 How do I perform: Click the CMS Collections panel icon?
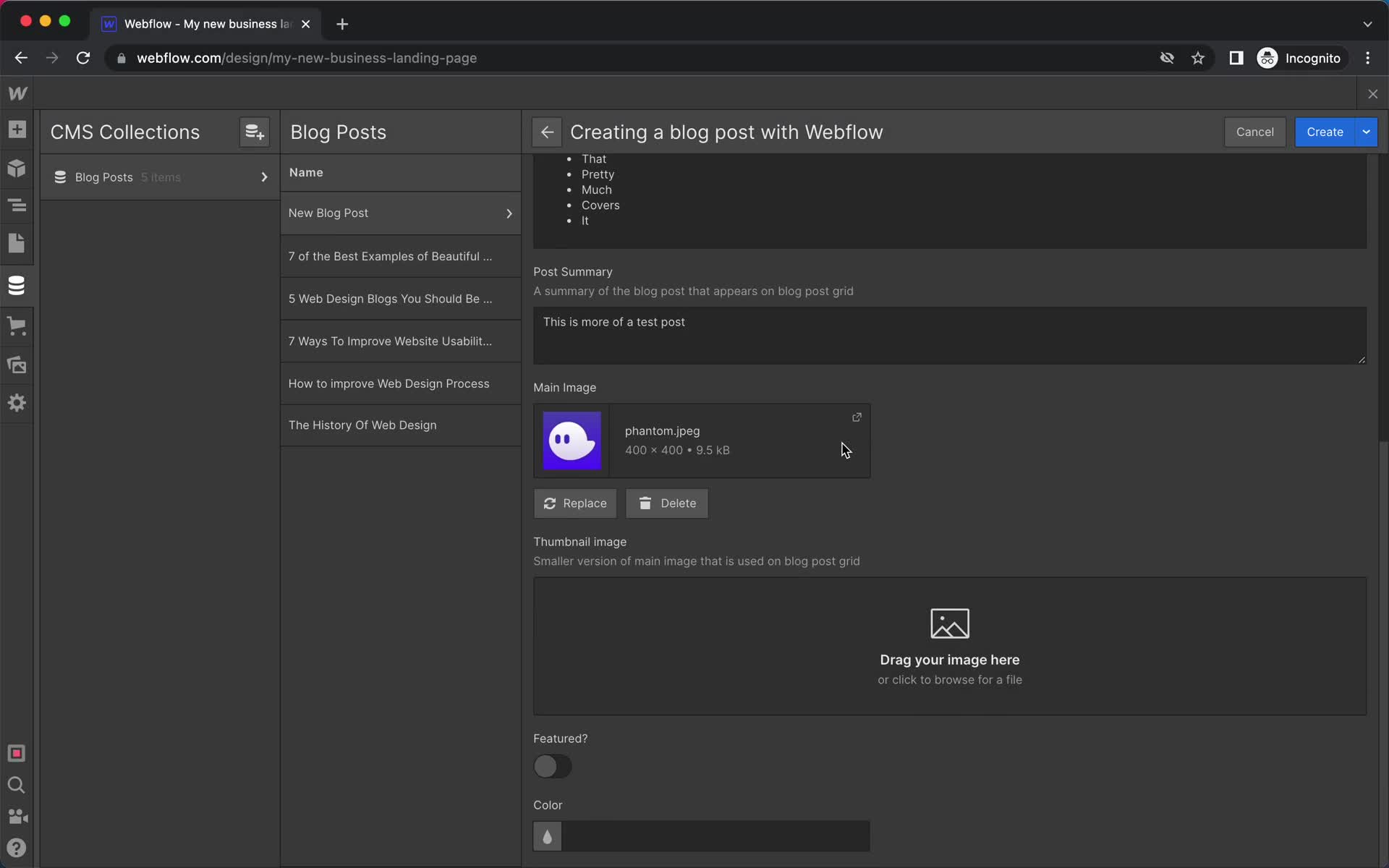point(17,285)
